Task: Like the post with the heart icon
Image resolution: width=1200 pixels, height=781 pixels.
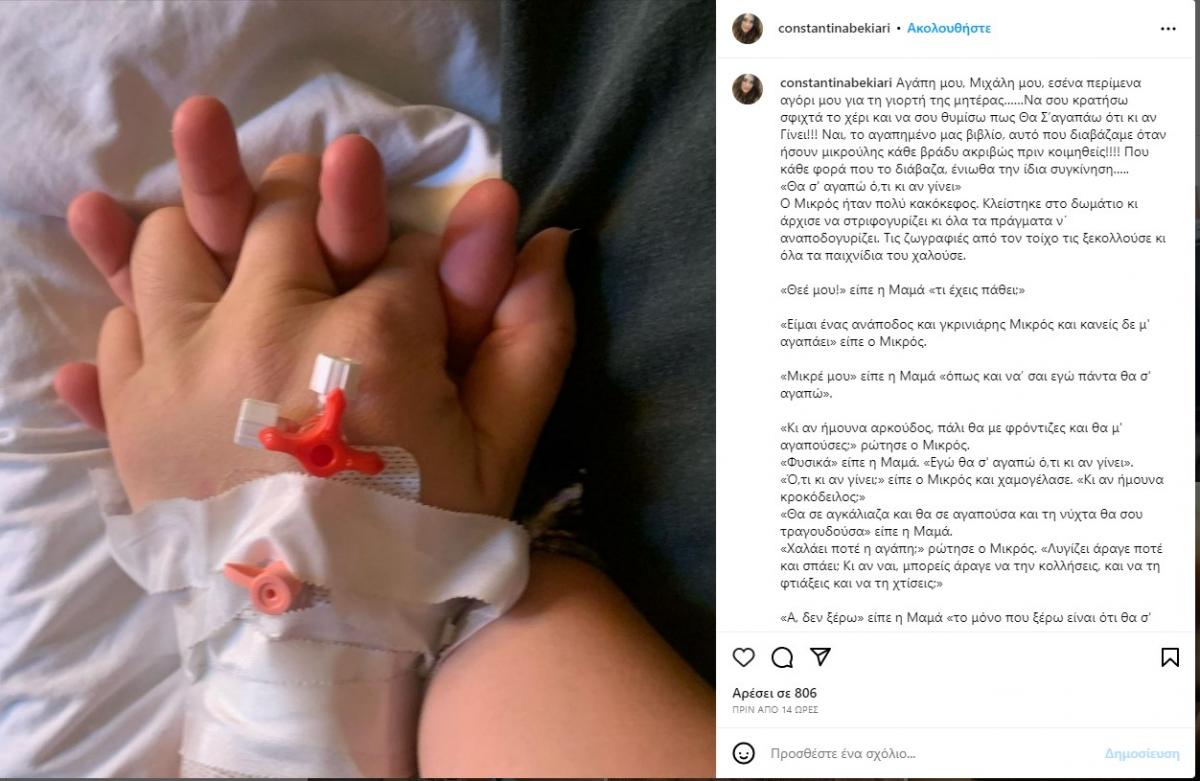Action: (743, 657)
